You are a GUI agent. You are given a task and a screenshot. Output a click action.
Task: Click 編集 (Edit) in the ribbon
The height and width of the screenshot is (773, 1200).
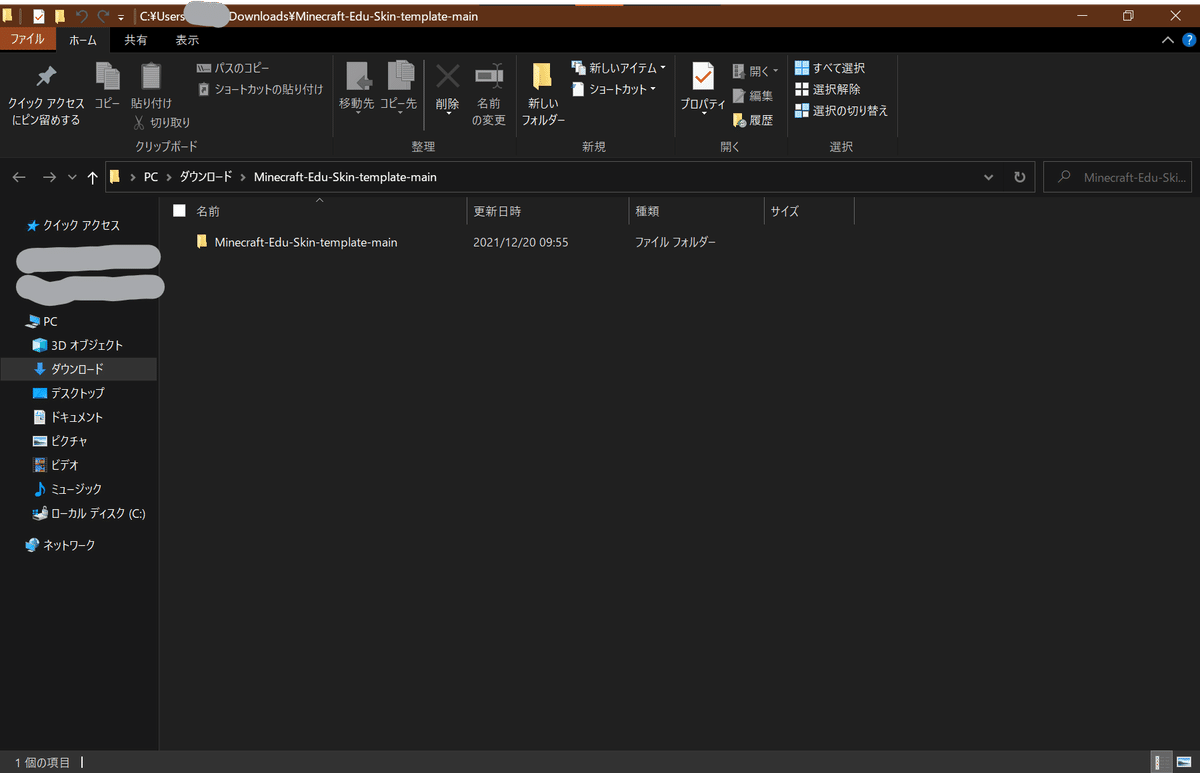click(x=753, y=96)
